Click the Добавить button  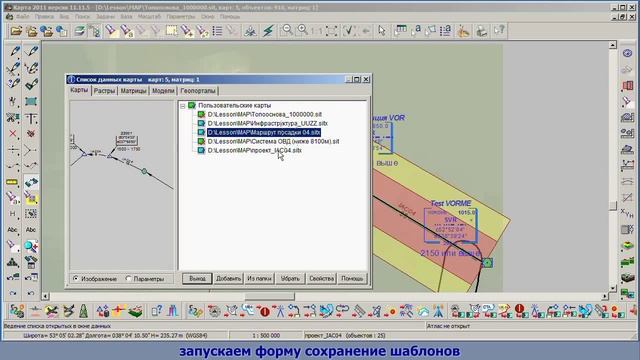pos(229,278)
